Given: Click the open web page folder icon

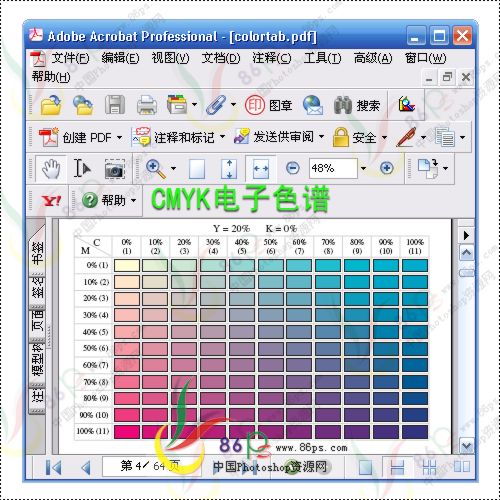Looking at the screenshot, I should pyautogui.click(x=83, y=105).
